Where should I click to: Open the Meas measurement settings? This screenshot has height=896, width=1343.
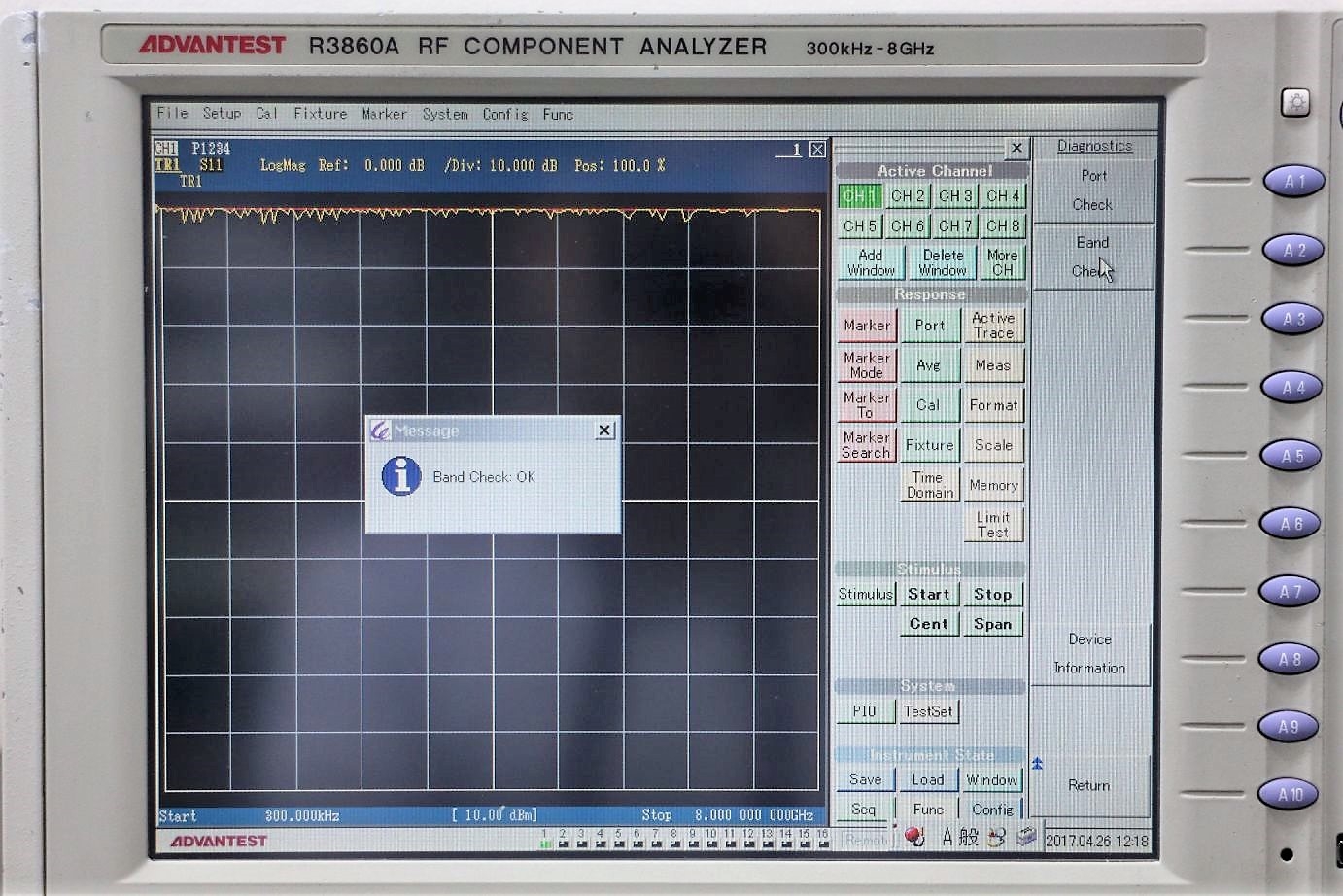(993, 365)
